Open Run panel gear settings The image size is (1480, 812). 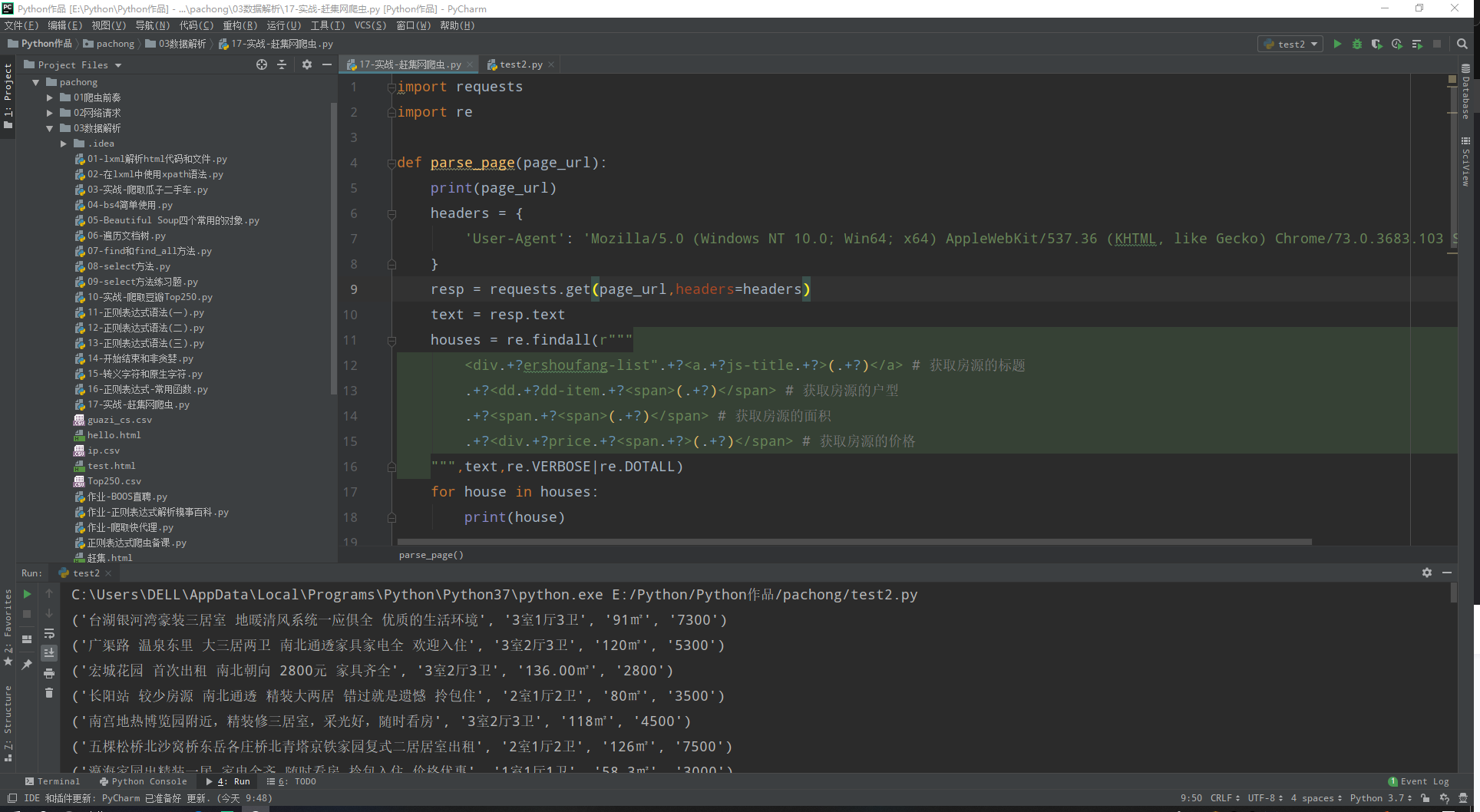(1427, 573)
